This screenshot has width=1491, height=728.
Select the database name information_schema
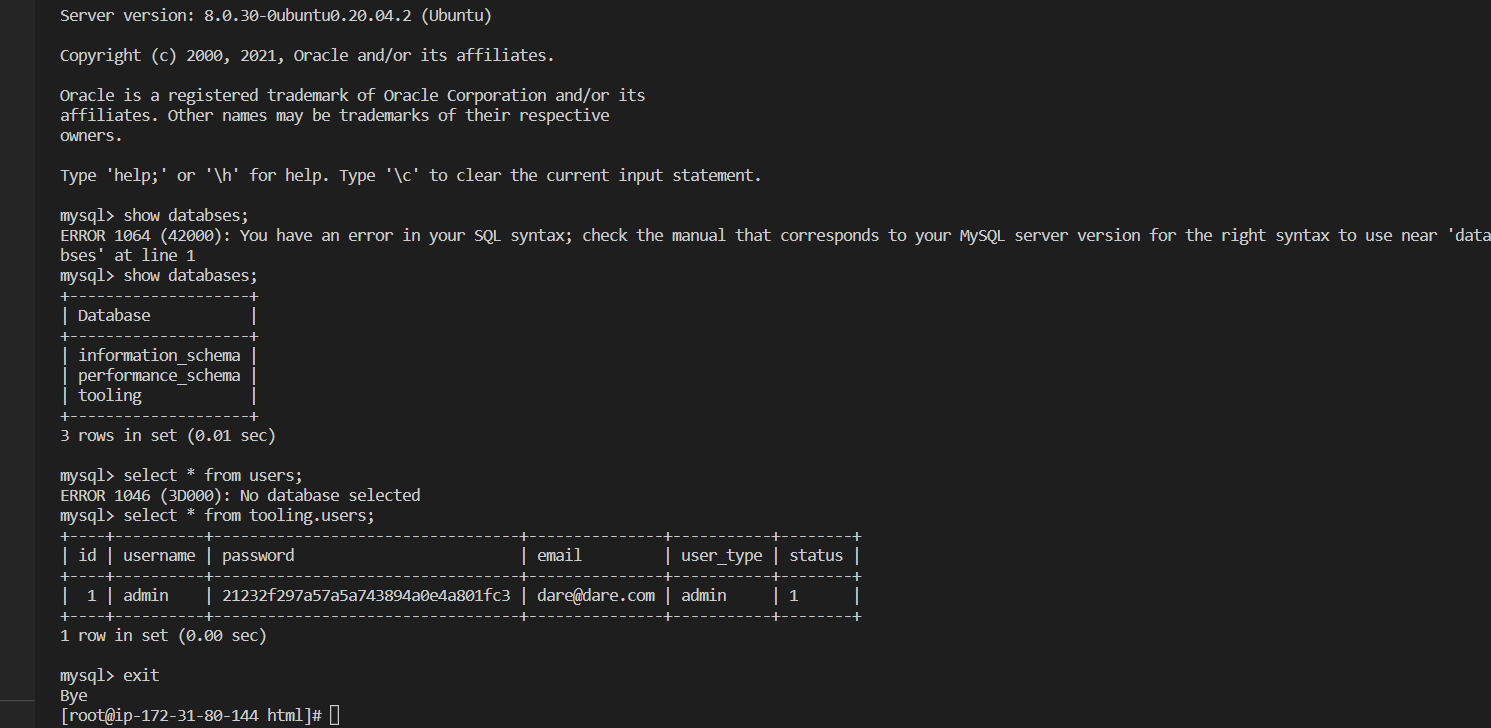[x=158, y=355]
